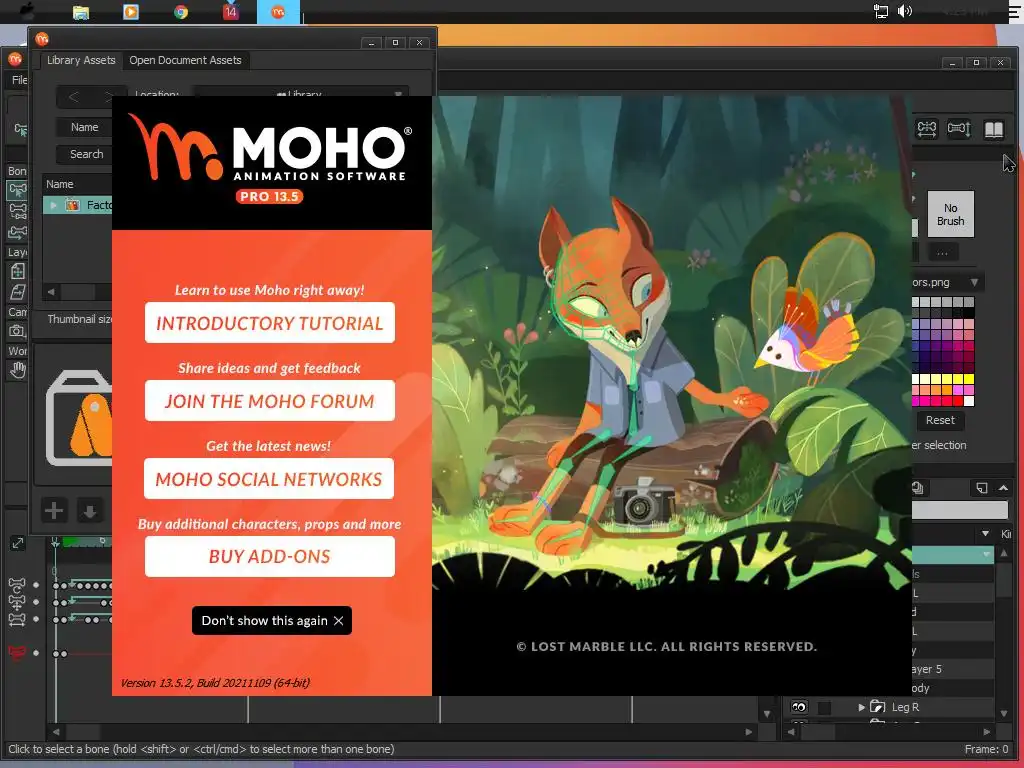This screenshot has height=768, width=1024.
Task: Open Moho Social Networks
Action: [x=269, y=479]
